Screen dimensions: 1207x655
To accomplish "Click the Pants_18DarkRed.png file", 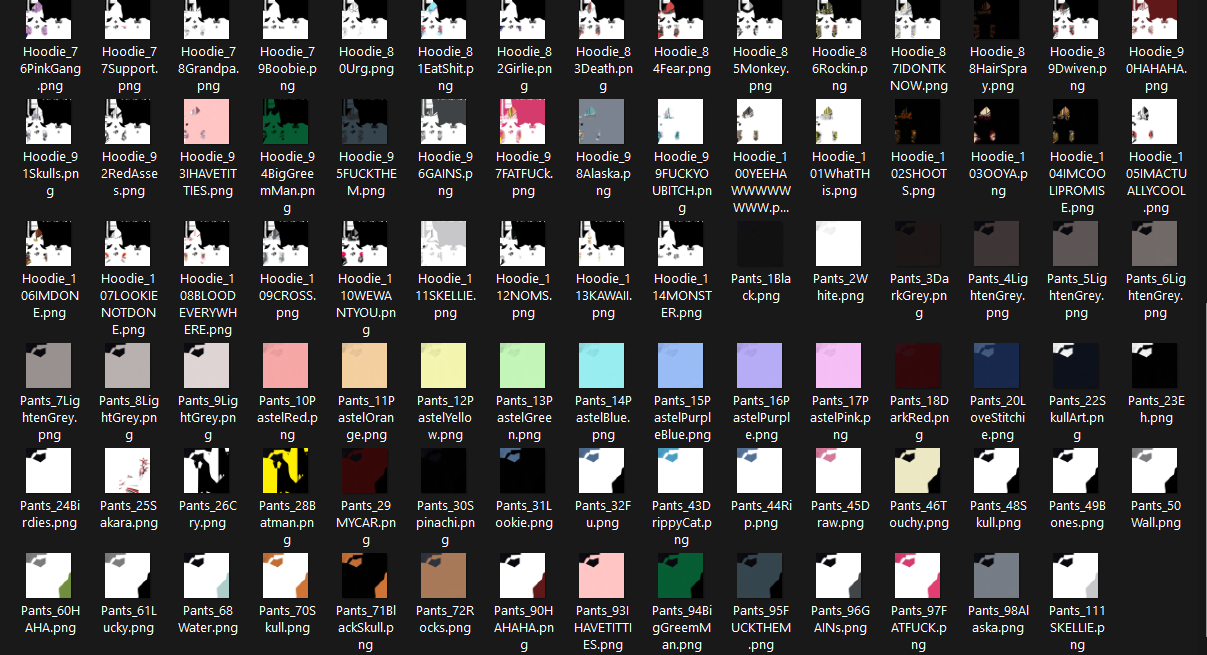I will (917, 392).
